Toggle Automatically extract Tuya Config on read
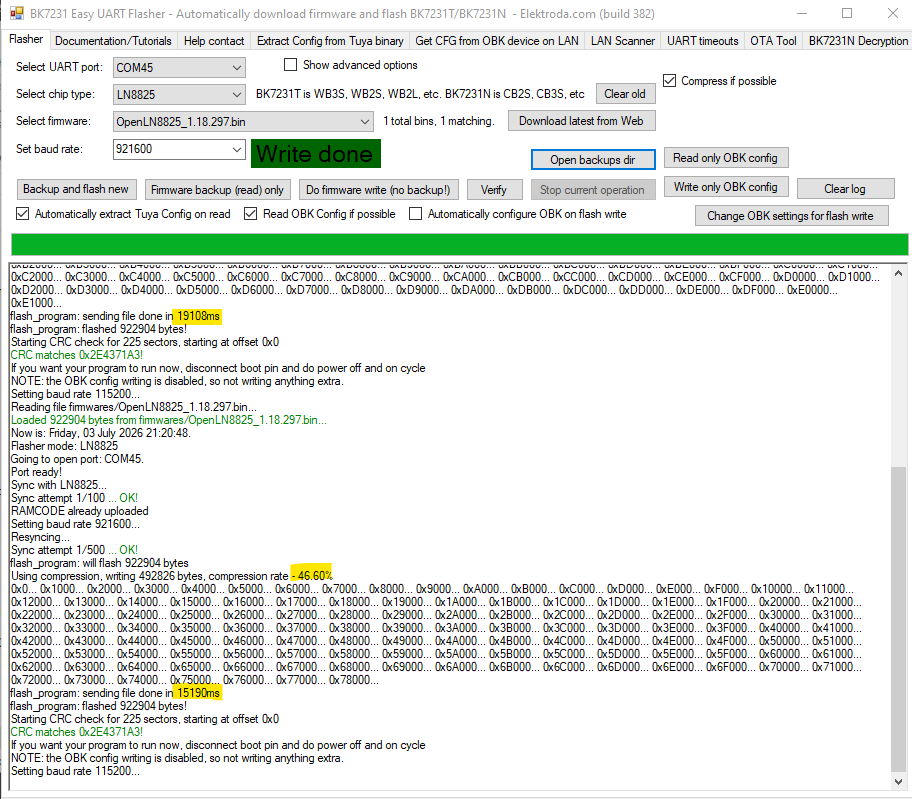This screenshot has width=912, height=799. click(x=22, y=213)
